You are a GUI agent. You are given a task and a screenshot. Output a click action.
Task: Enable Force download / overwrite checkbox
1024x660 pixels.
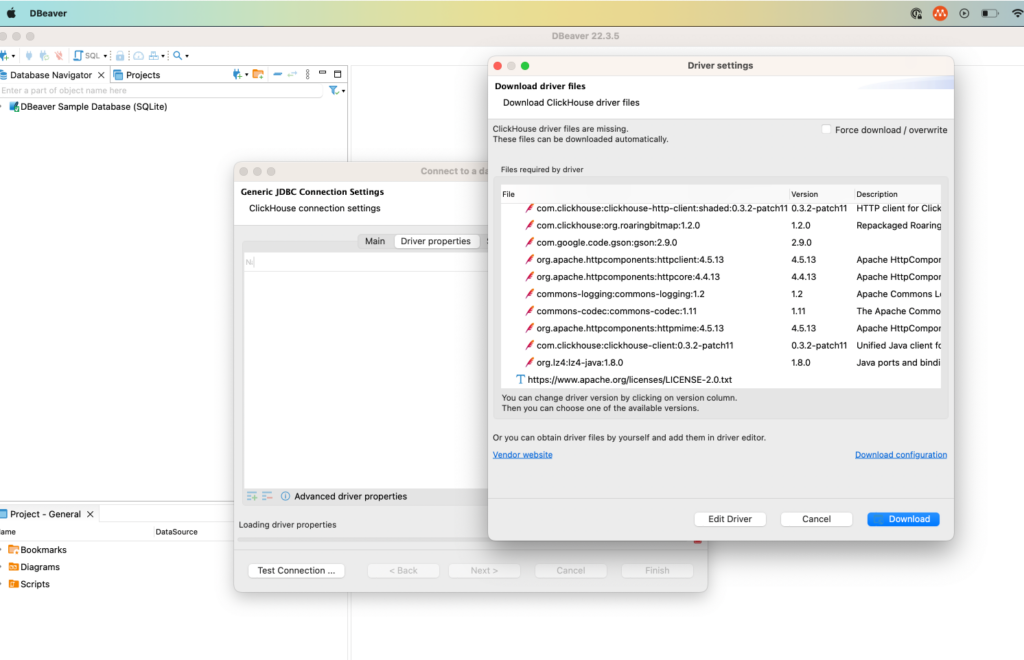pyautogui.click(x=826, y=130)
